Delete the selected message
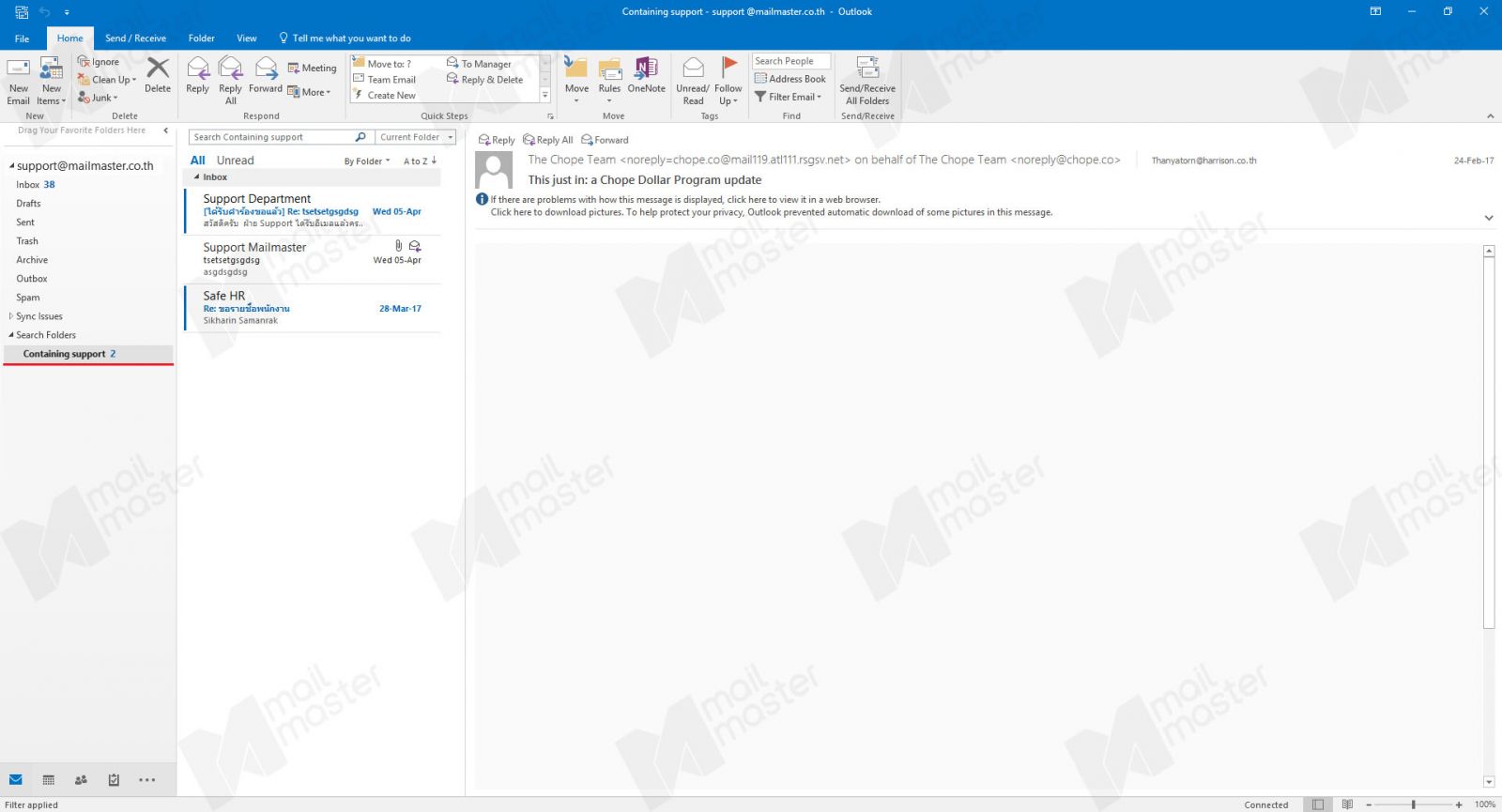1502x812 pixels. click(158, 75)
